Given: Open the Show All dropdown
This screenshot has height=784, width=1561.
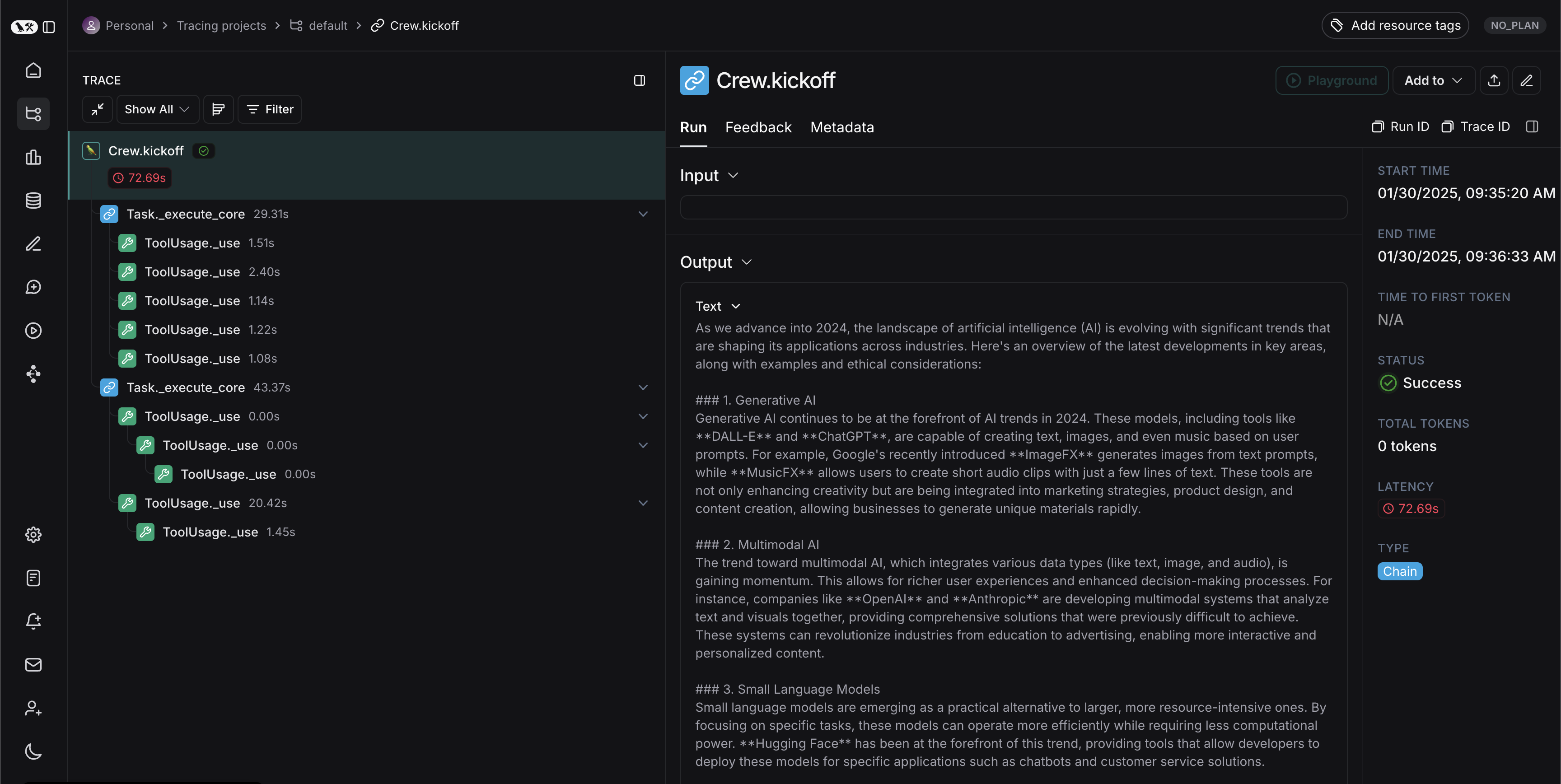Looking at the screenshot, I should pyautogui.click(x=157, y=109).
